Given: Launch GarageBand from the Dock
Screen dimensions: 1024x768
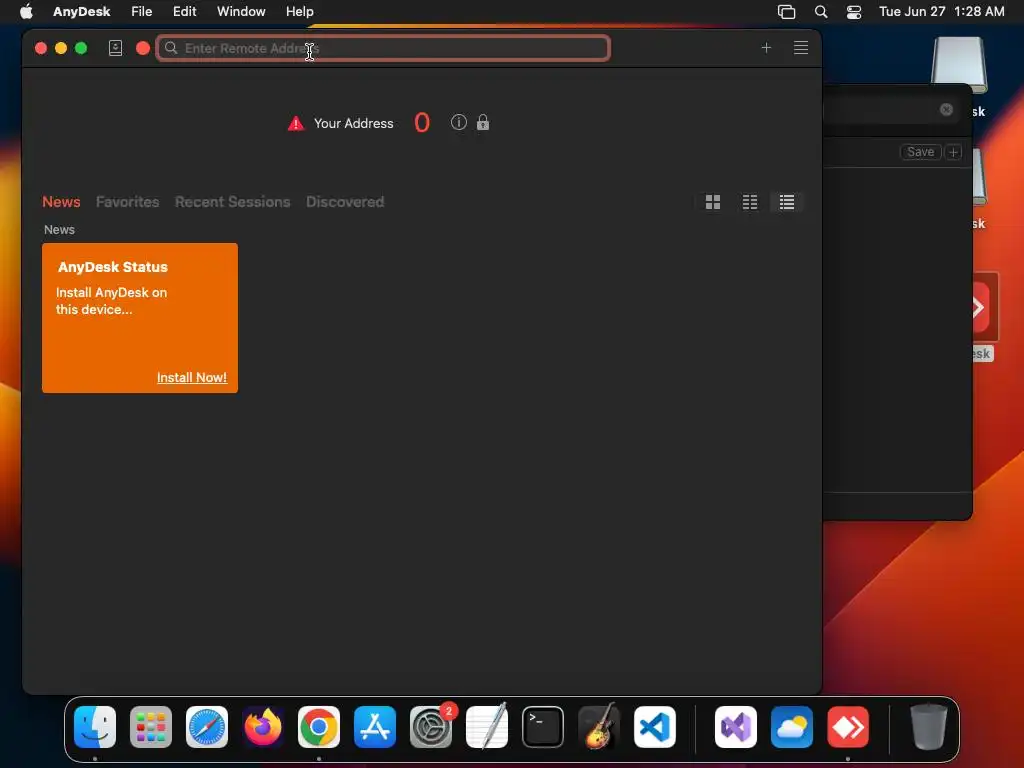Looking at the screenshot, I should (599, 727).
